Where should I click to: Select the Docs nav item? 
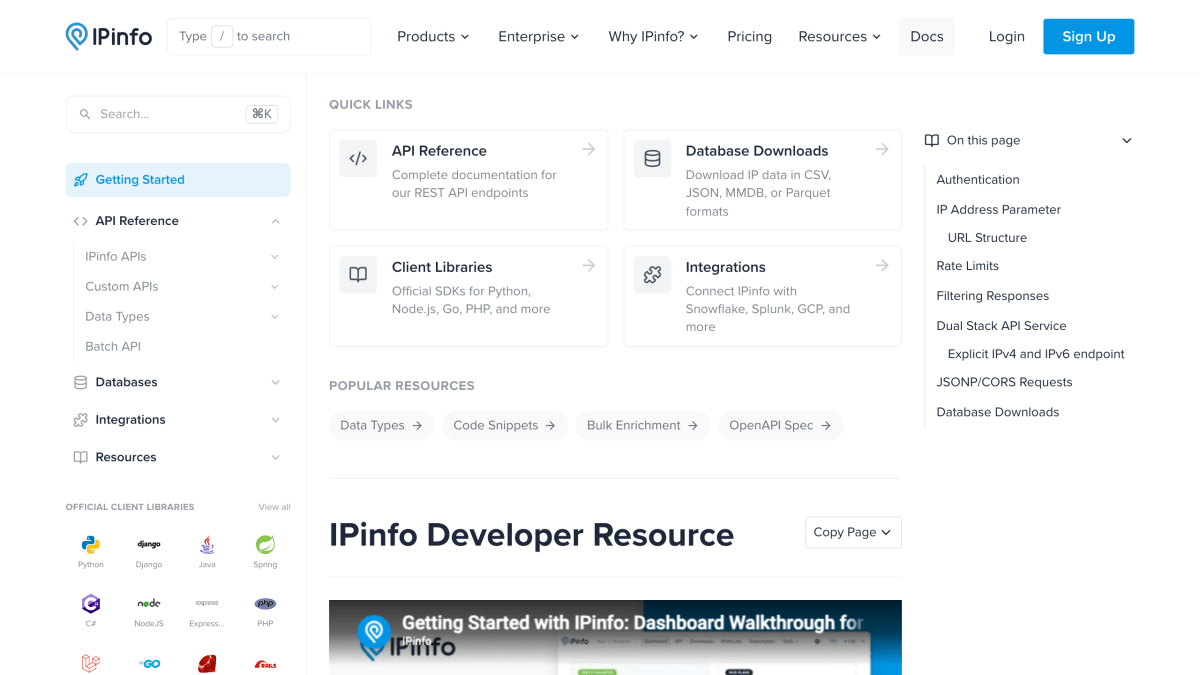pos(927,36)
